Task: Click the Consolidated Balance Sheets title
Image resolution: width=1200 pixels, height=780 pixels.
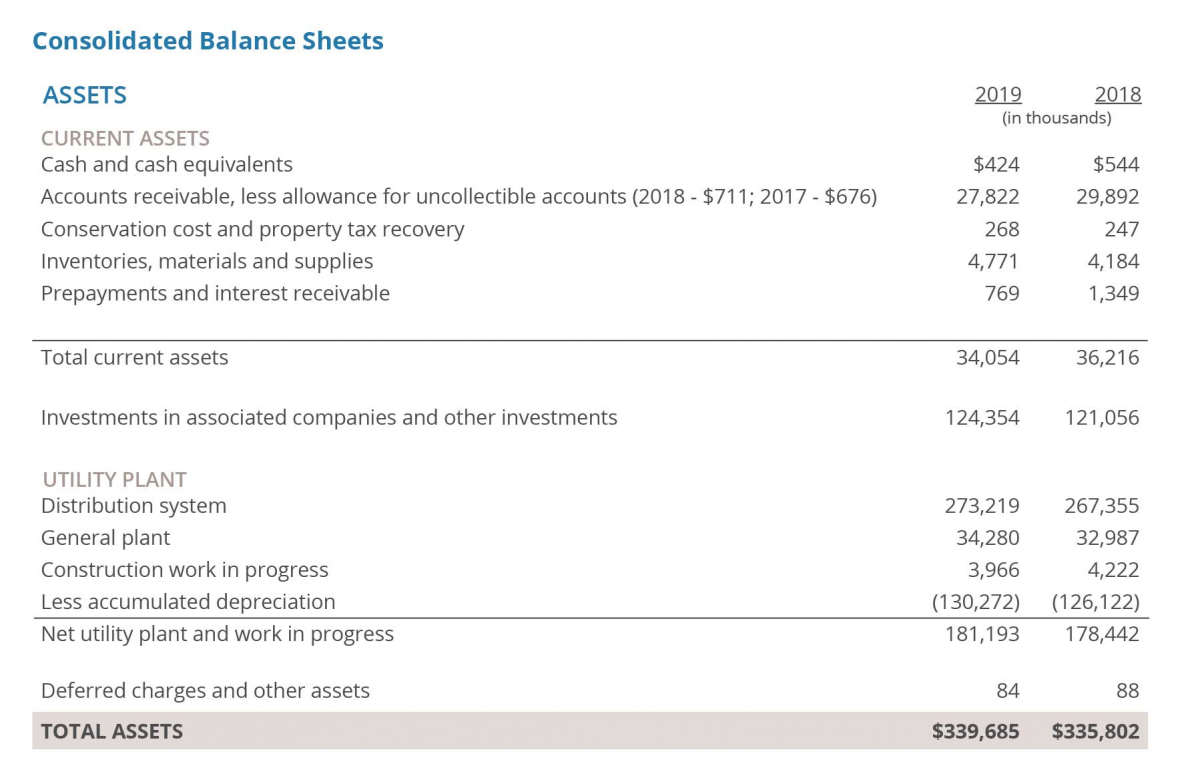Action: (208, 41)
